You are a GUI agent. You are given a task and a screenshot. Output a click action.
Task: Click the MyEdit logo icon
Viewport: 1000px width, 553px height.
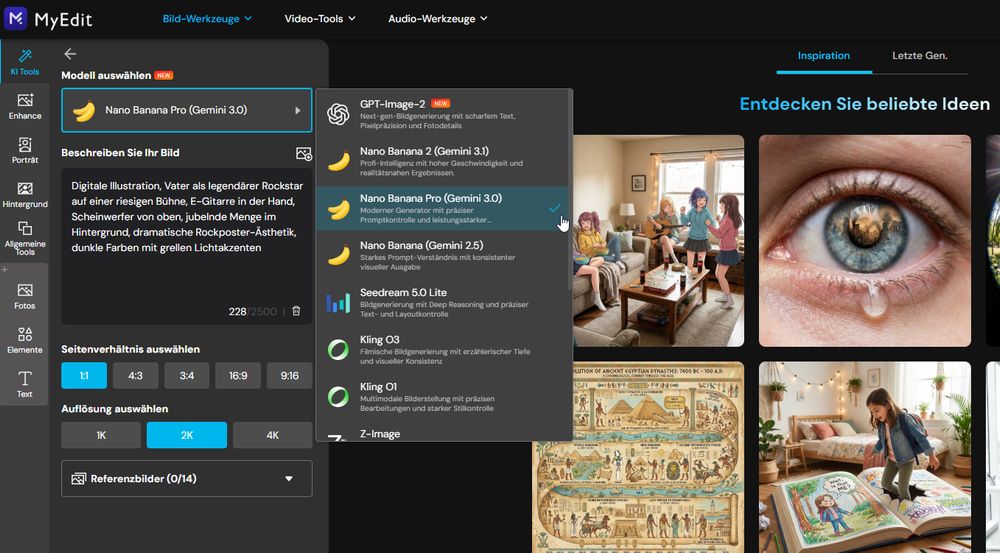15,18
